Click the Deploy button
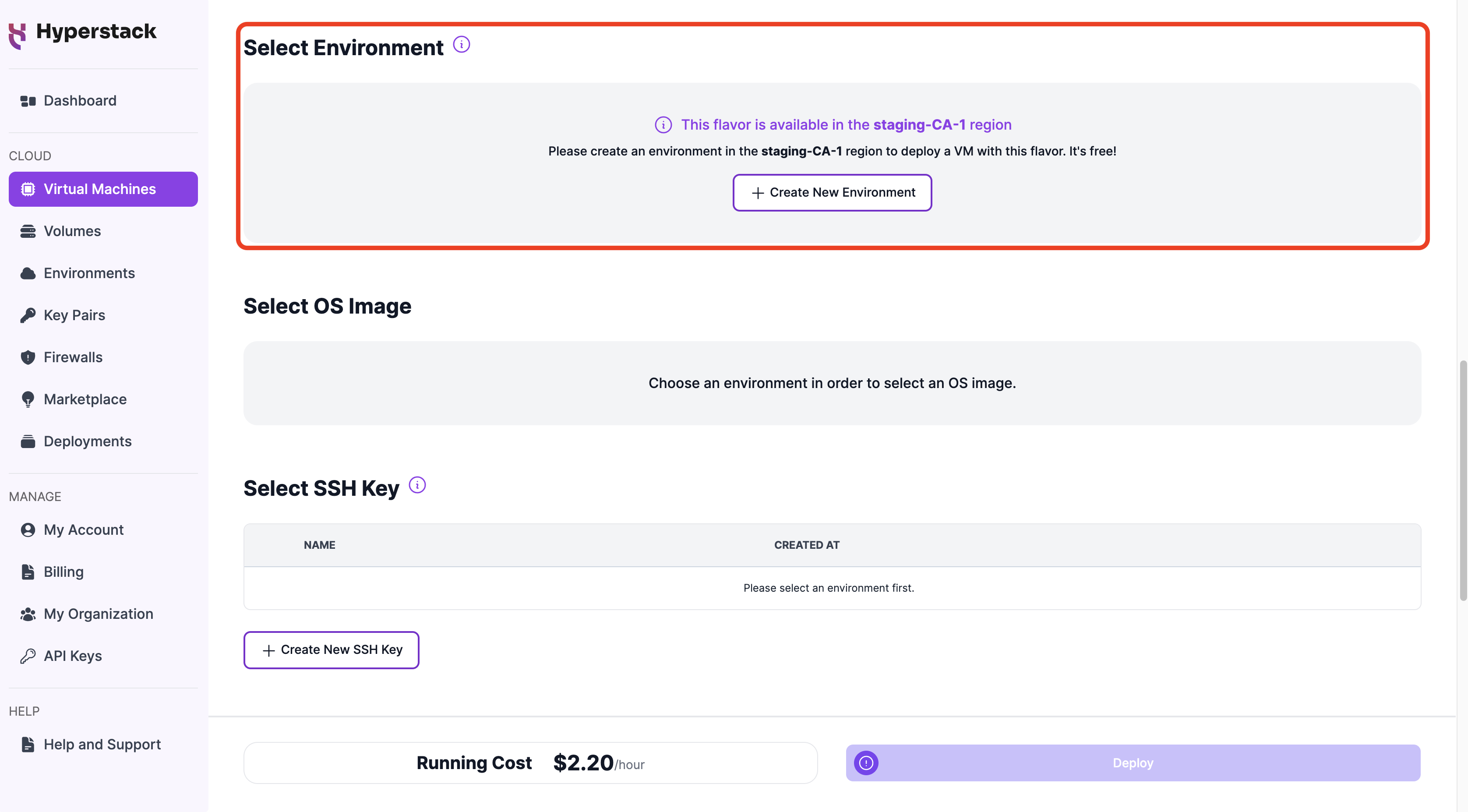The height and width of the screenshot is (812, 1468). tap(1133, 763)
